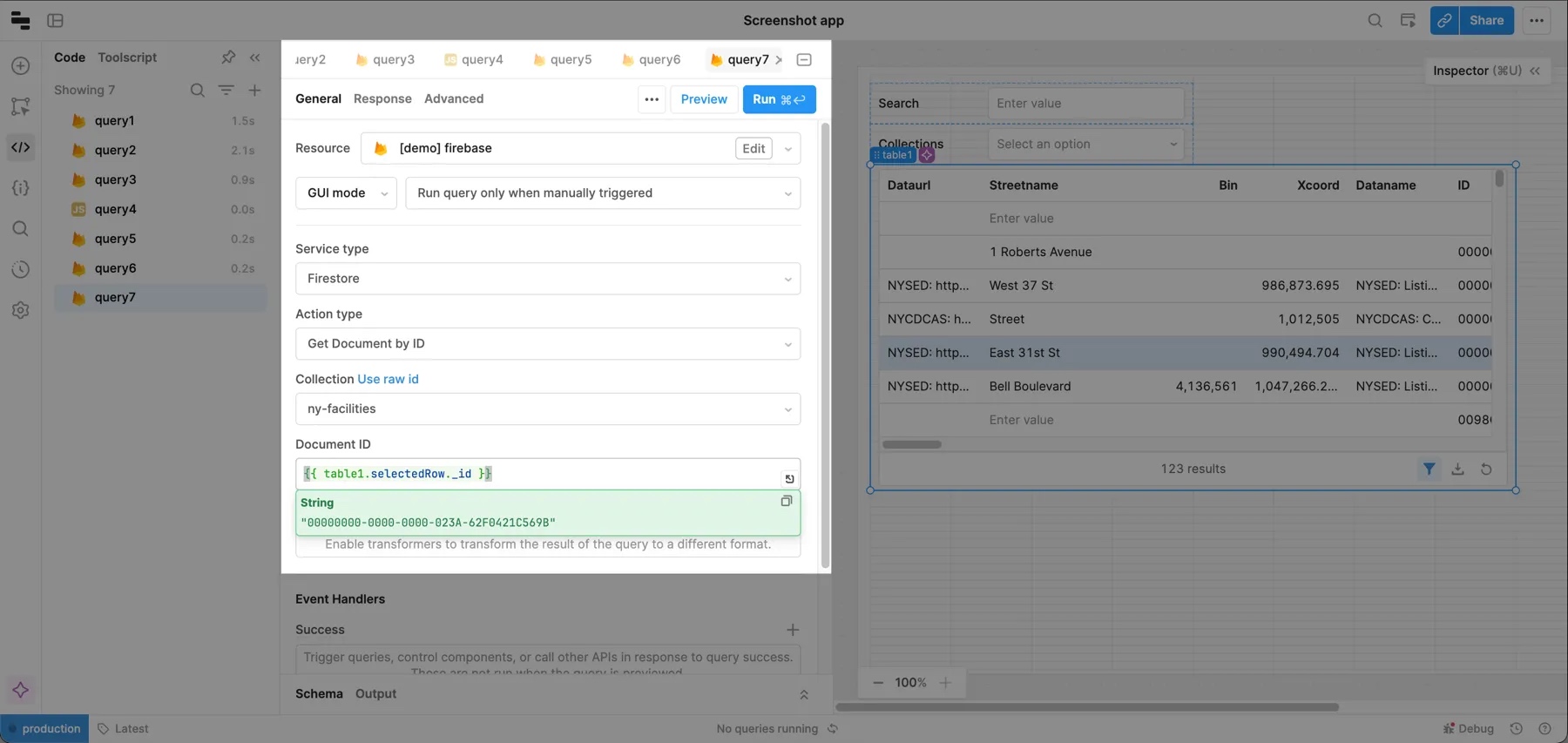The width and height of the screenshot is (1568, 743).
Task: Click the query editor vertical scrollbar
Action: [825, 345]
